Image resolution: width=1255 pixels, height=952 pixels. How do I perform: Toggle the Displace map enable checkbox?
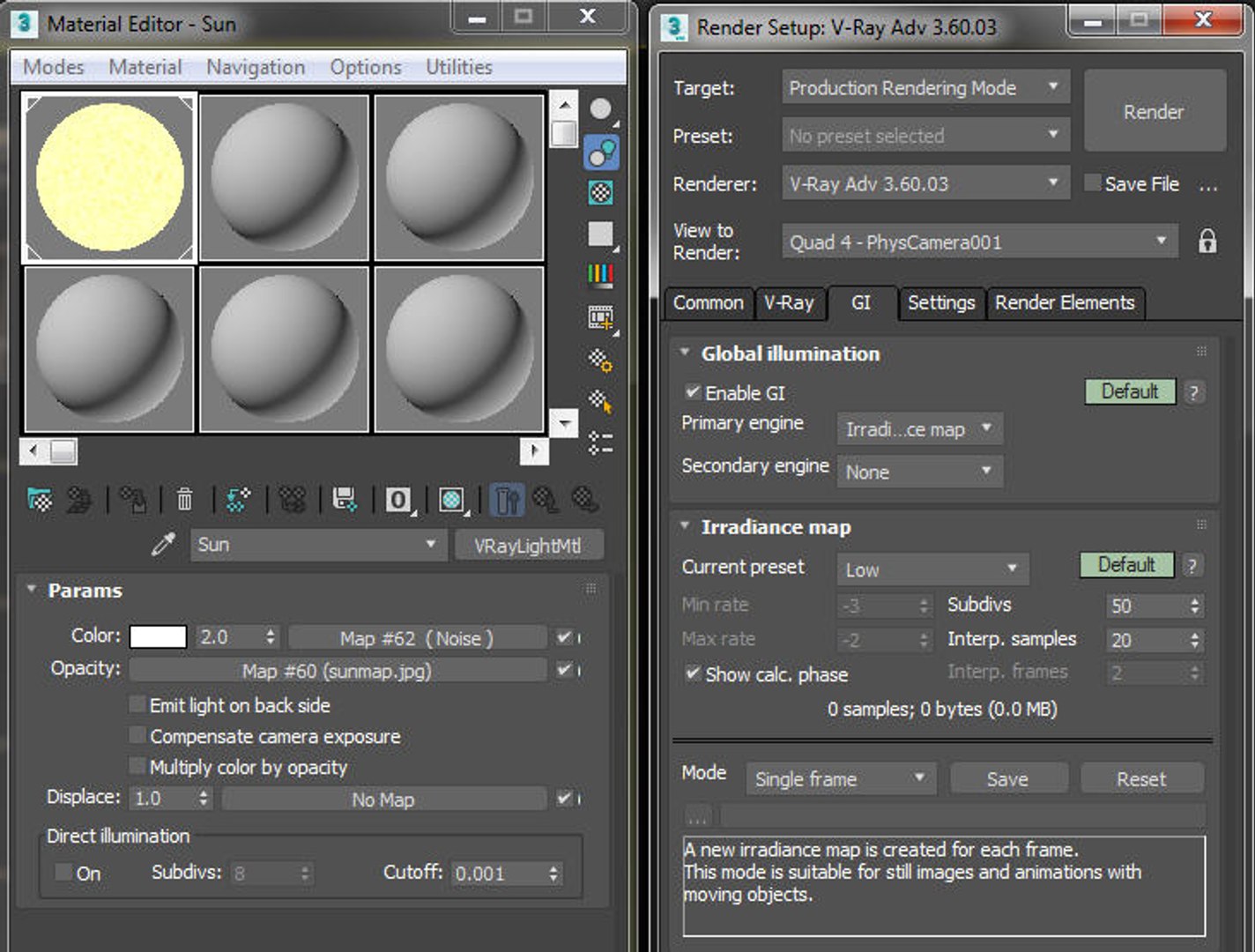click(564, 798)
